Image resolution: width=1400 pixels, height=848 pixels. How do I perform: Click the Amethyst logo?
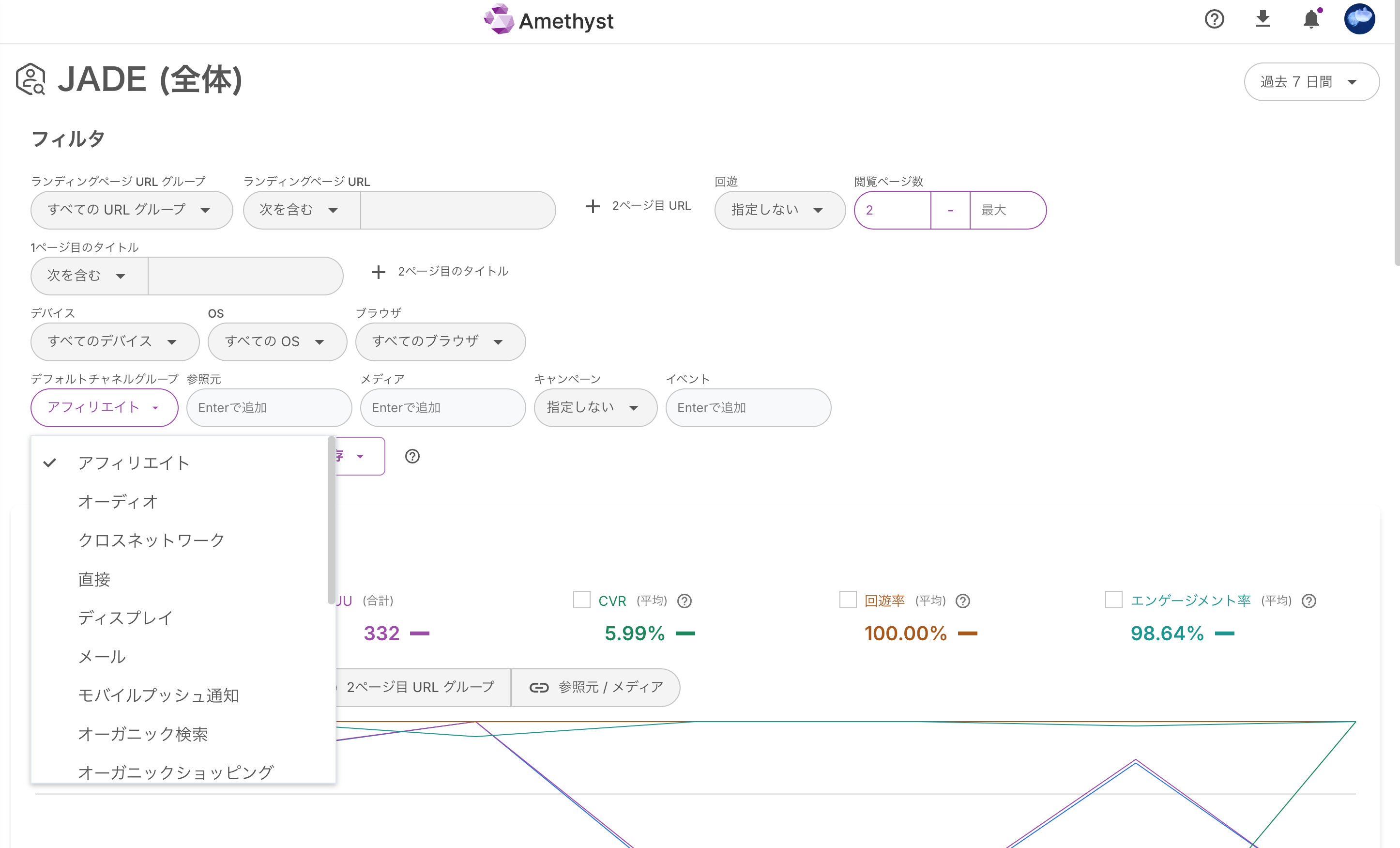pyautogui.click(x=549, y=20)
